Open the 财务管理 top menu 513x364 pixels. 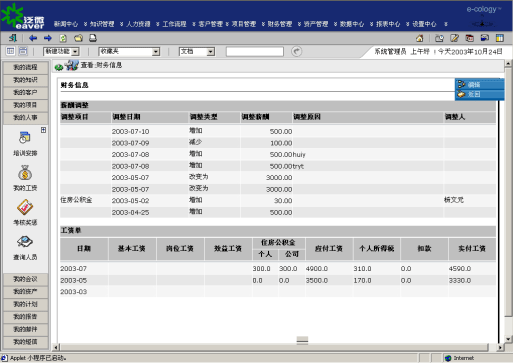tap(280, 24)
